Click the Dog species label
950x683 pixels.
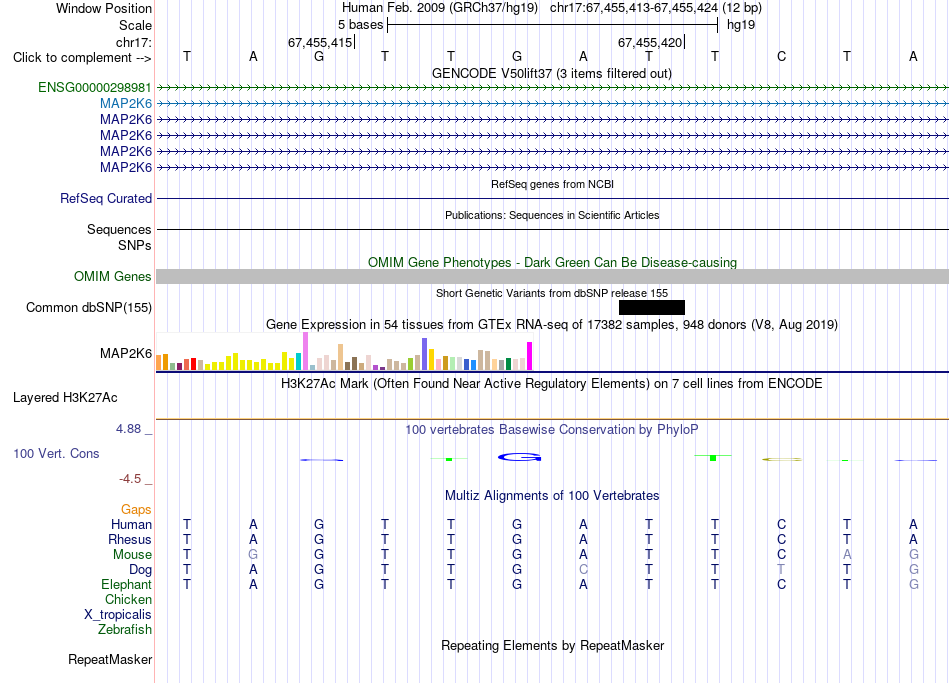pyautogui.click(x=140, y=570)
